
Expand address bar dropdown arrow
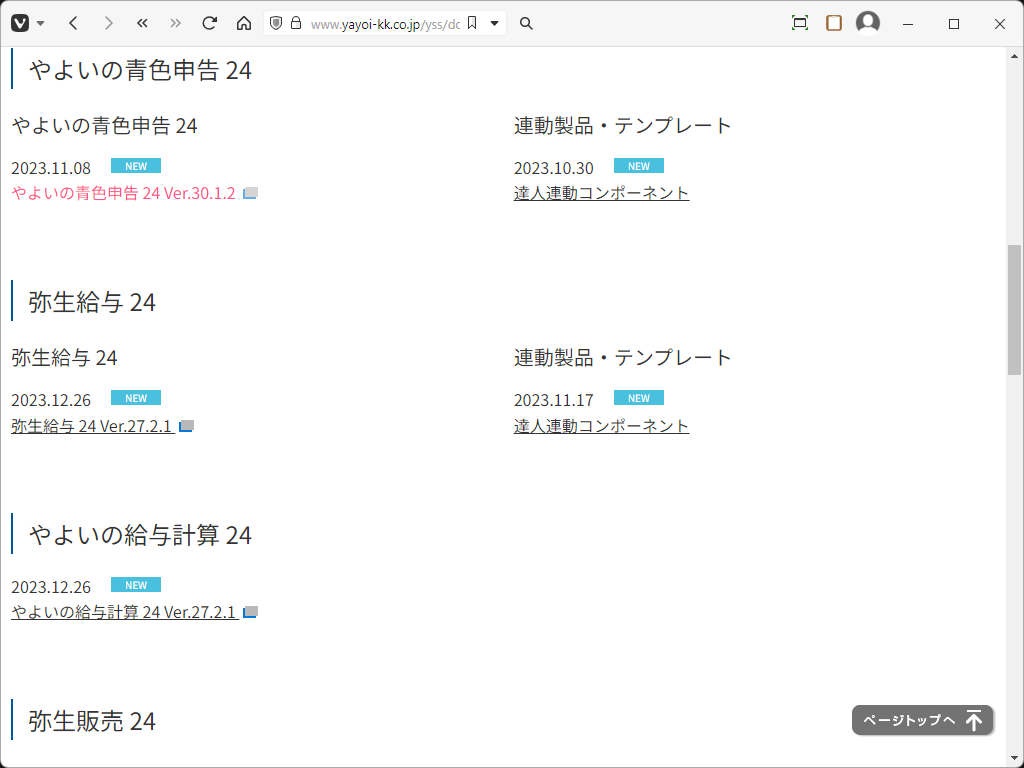coord(494,24)
